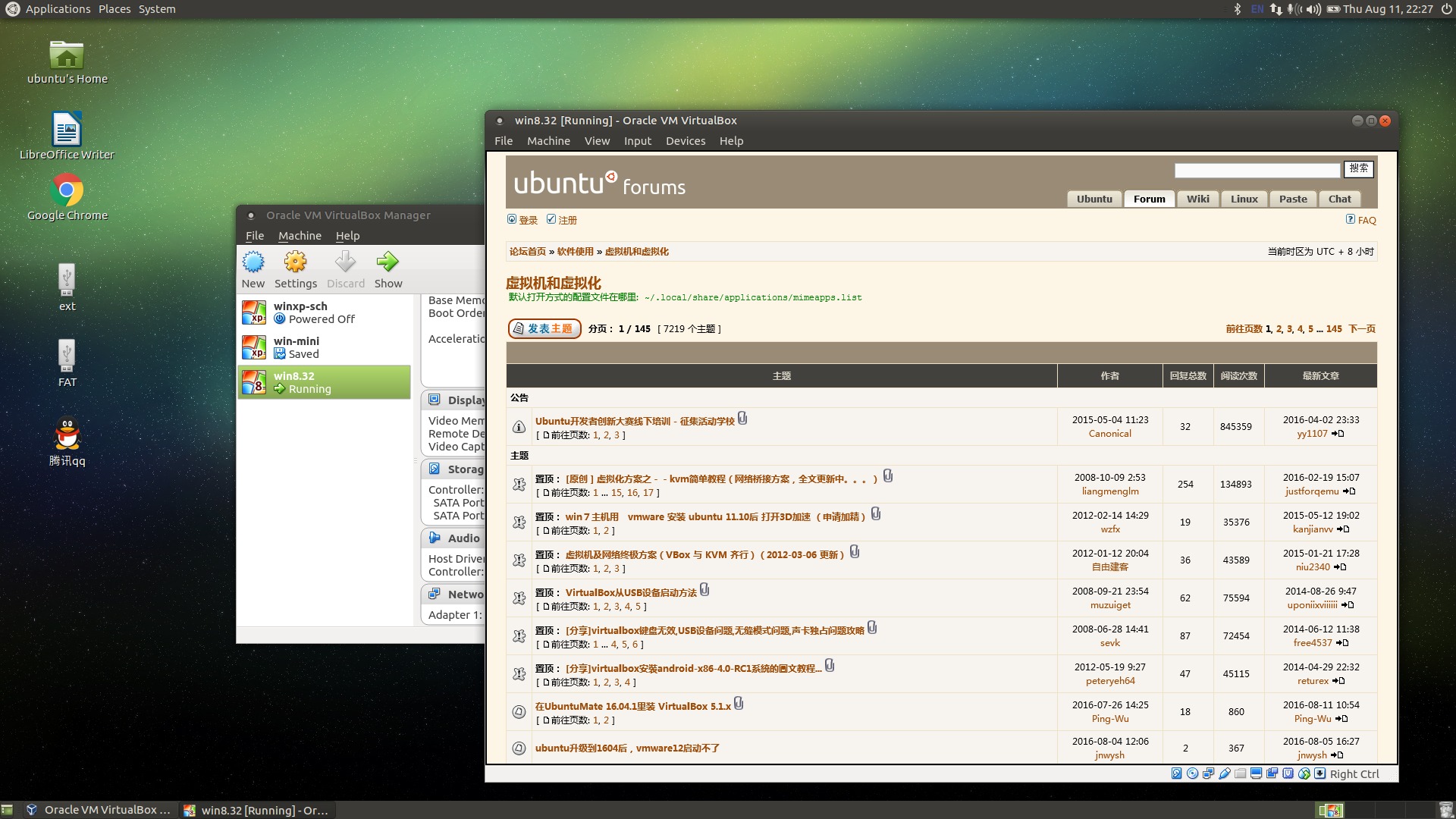This screenshot has height=819, width=1456.
Task: Click battery indicator in top panel
Action: tap(1333, 9)
